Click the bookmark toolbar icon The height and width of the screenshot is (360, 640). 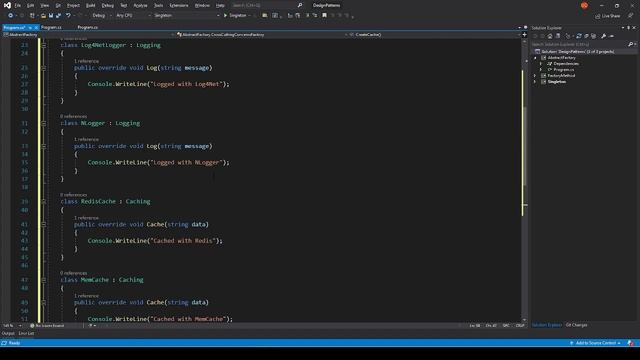tap(324, 16)
